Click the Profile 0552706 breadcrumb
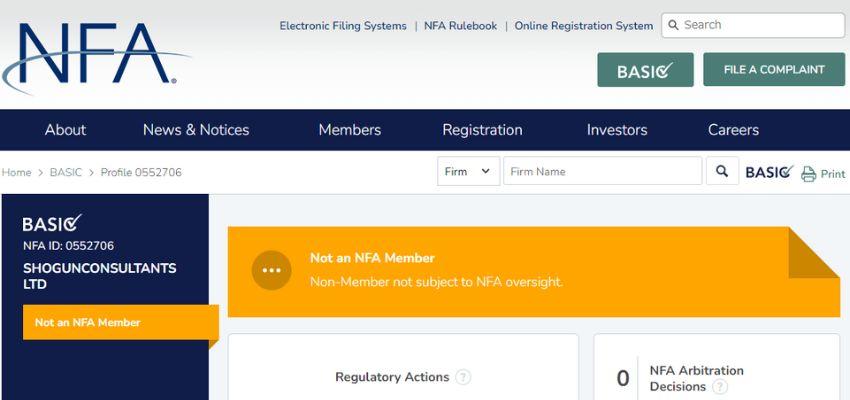 (x=141, y=172)
